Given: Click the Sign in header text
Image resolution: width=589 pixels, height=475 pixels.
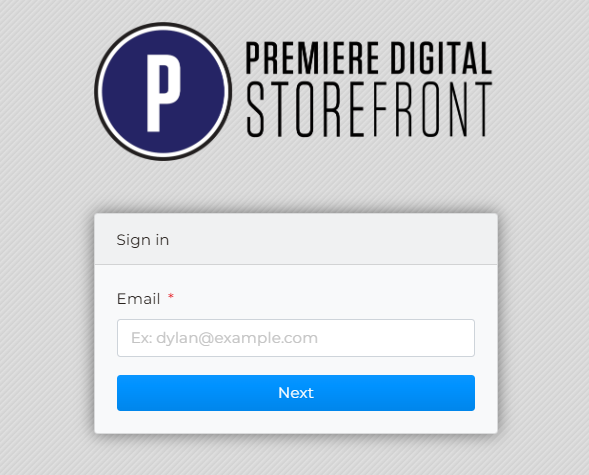Looking at the screenshot, I should pos(143,240).
